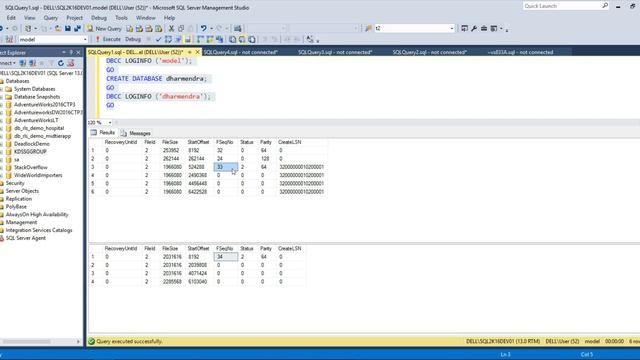Click the Save All icon
Screen dimensions: 640x360
pos(77,29)
